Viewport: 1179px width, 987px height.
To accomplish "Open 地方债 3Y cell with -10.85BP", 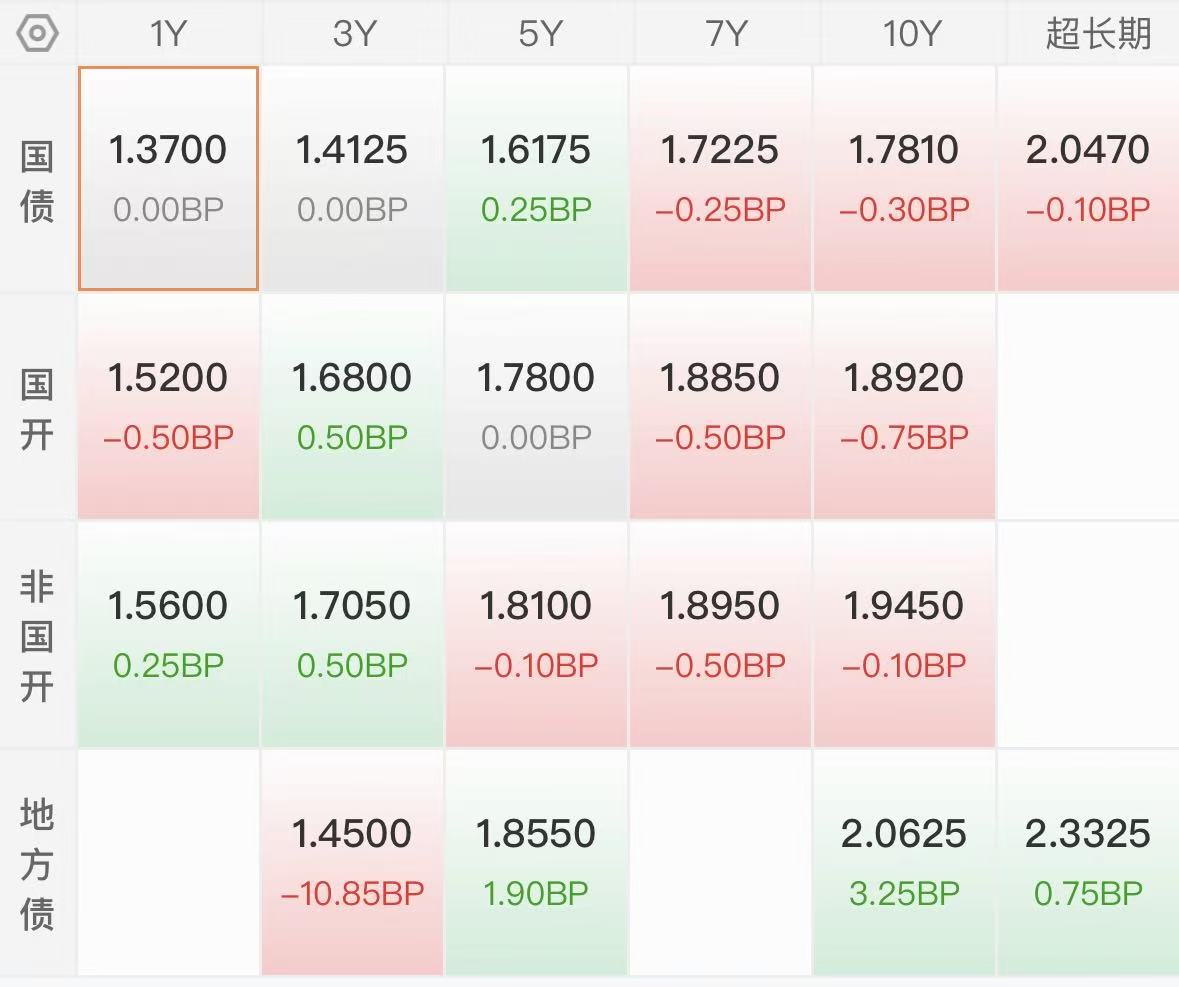I will tap(352, 862).
